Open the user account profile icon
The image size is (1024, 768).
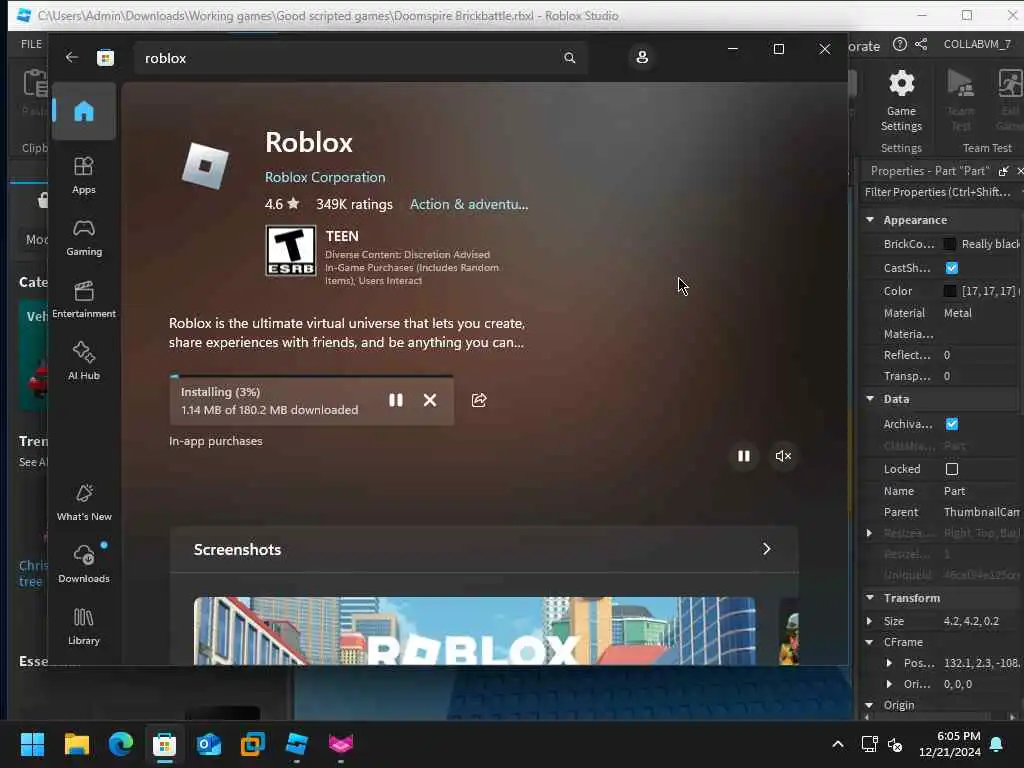pyautogui.click(x=642, y=57)
